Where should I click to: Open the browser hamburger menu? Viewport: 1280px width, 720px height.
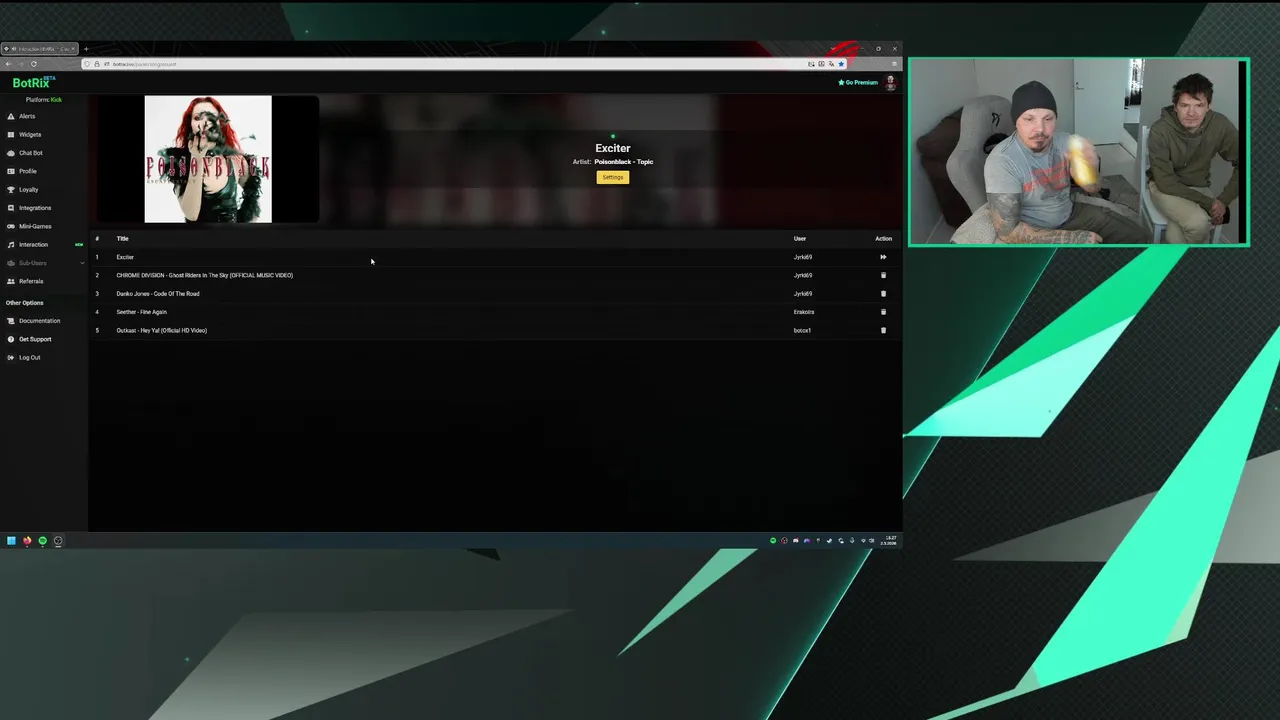pyautogui.click(x=894, y=64)
